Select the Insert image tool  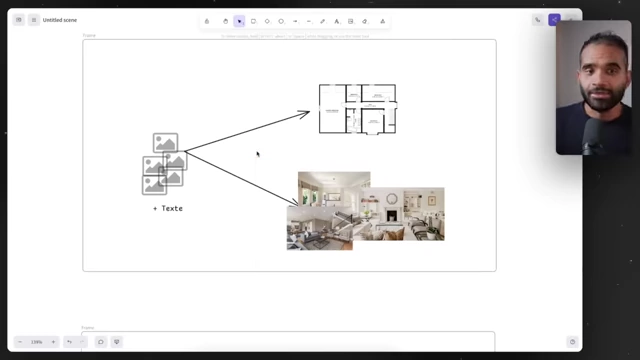point(351,21)
